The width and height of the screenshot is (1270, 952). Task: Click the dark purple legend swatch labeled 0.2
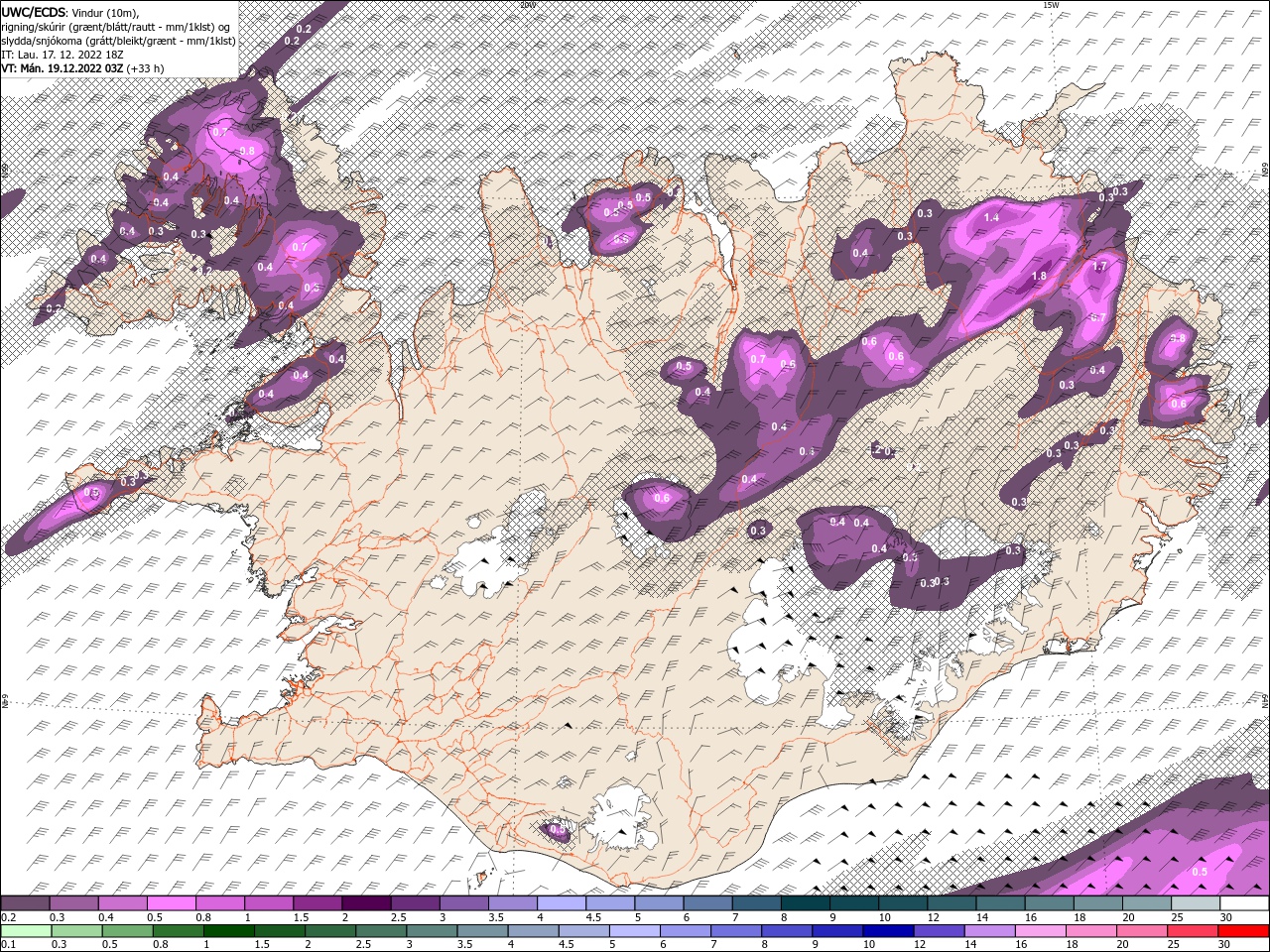25,903
